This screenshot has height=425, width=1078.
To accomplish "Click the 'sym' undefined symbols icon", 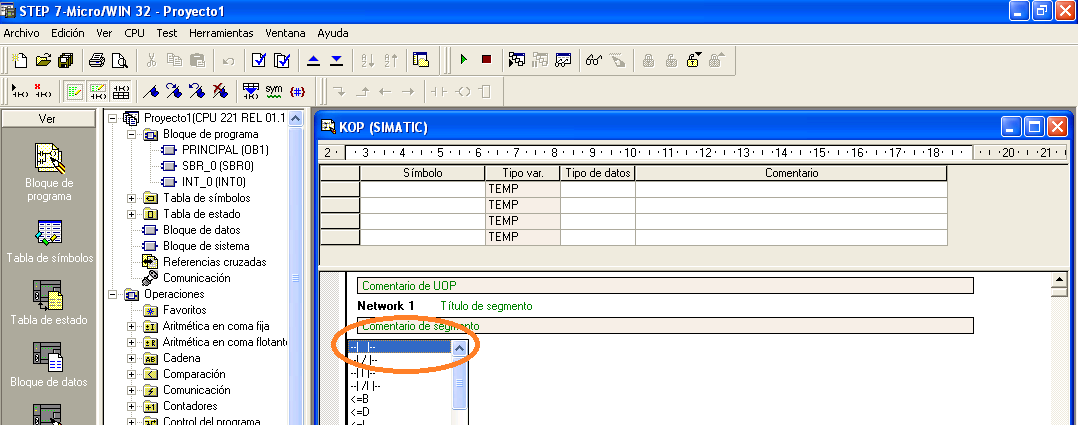I will [274, 91].
